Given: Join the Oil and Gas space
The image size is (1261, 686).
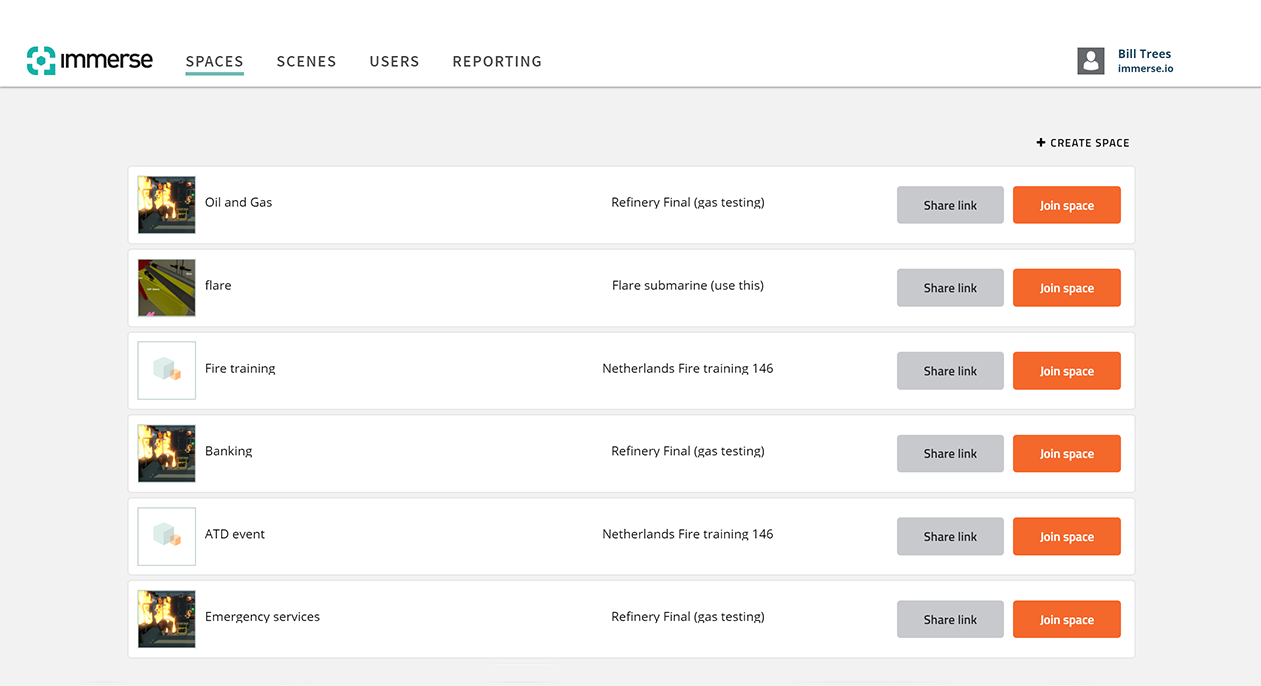Looking at the screenshot, I should click(1067, 205).
